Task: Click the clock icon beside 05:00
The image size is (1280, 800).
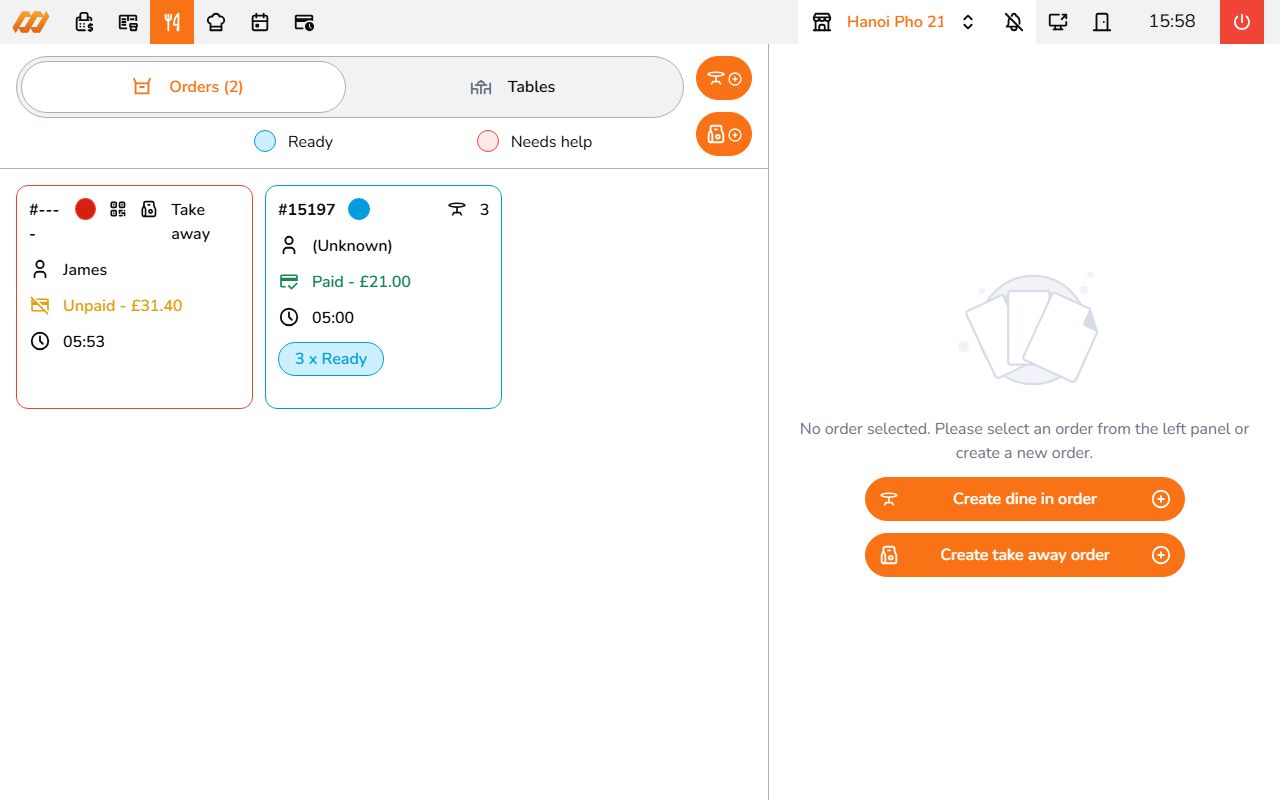Action: pyautogui.click(x=289, y=317)
